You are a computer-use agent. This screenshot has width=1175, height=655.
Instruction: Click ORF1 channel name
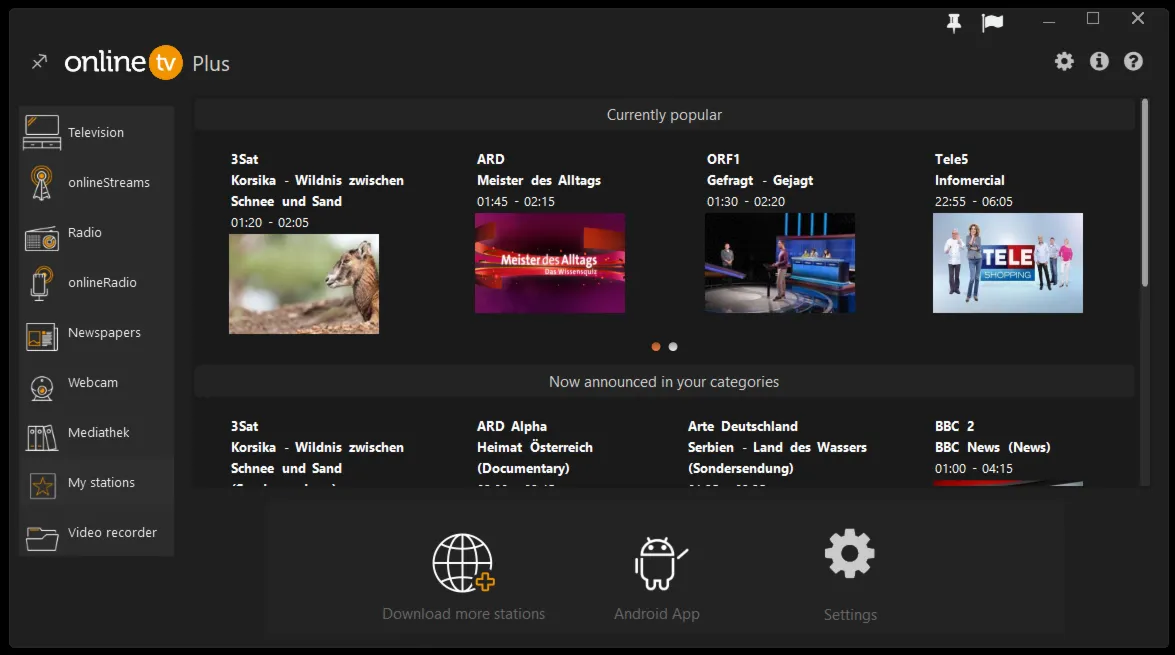tap(723, 159)
